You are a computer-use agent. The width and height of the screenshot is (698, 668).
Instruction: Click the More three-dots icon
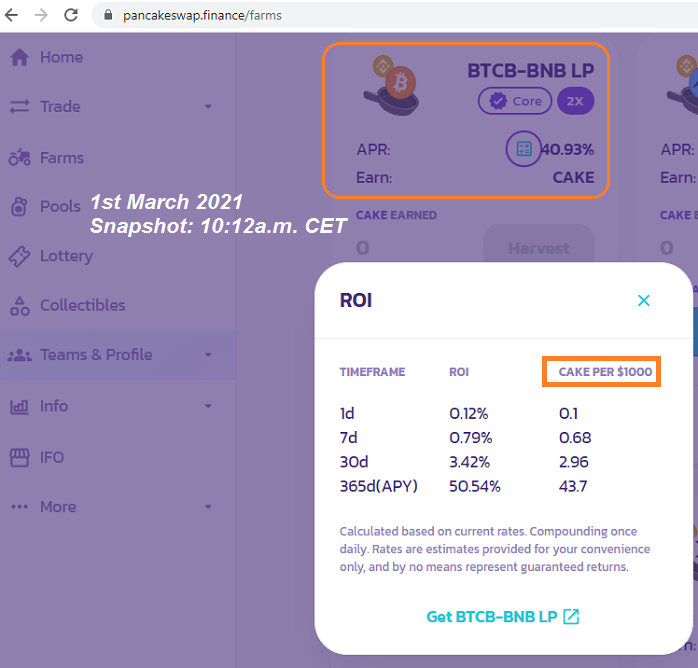20,507
